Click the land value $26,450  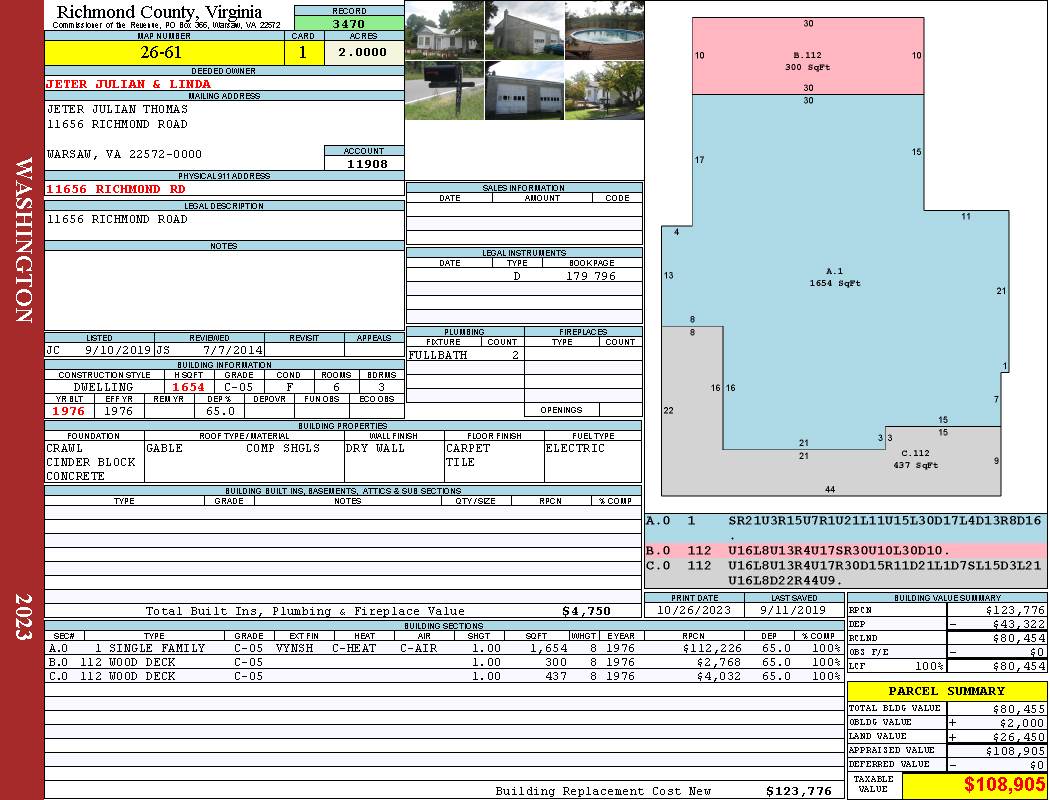coord(1019,737)
